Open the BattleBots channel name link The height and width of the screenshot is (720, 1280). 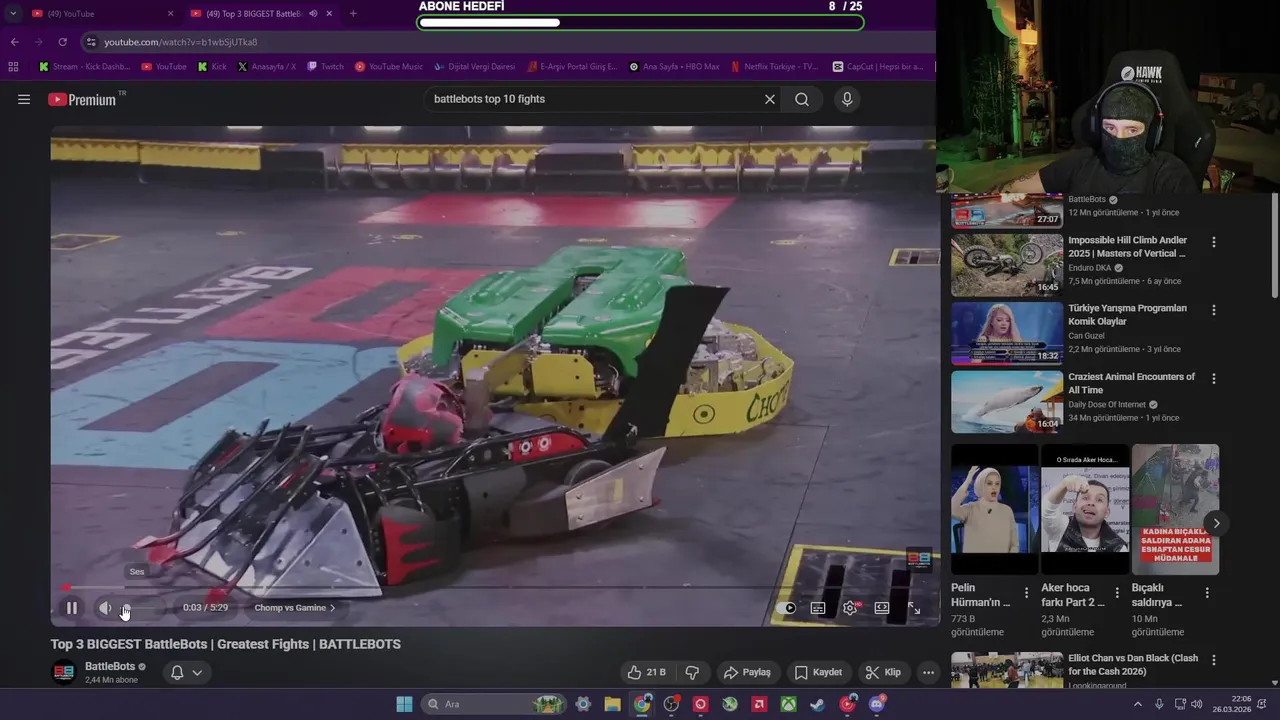pyautogui.click(x=110, y=666)
